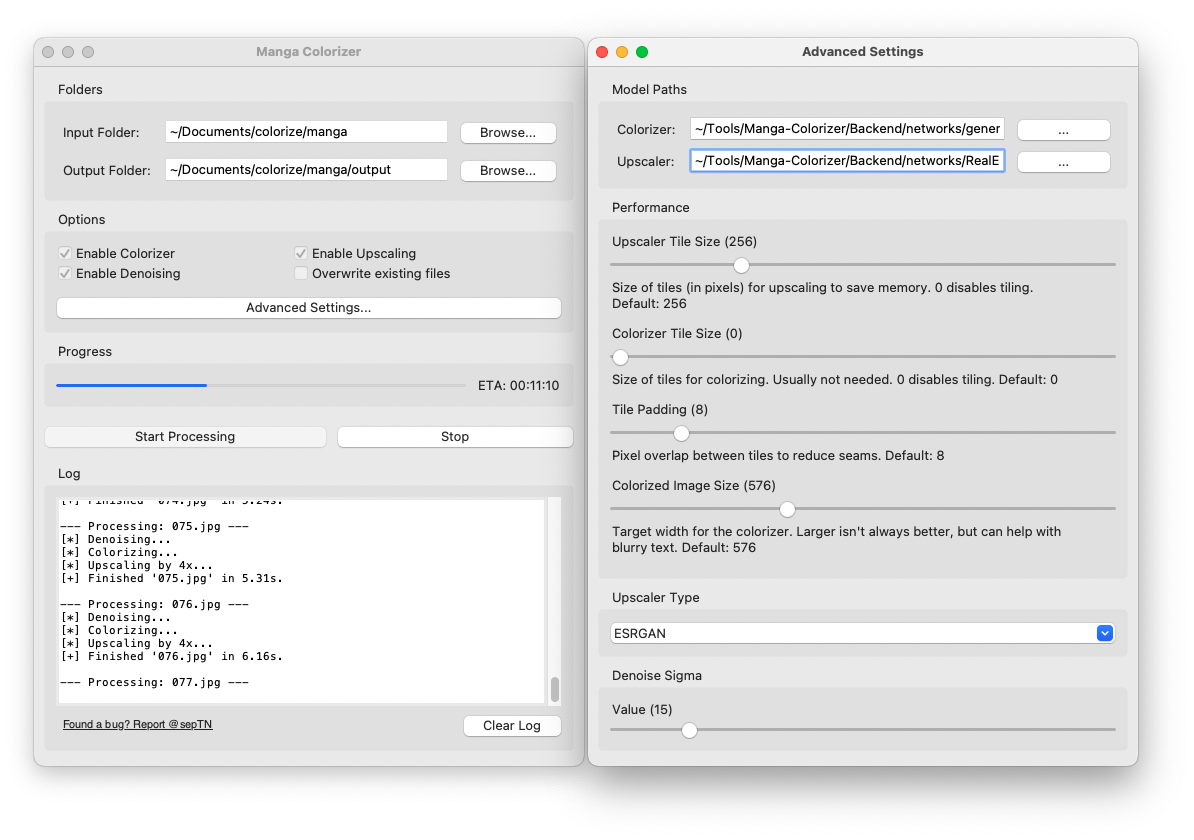Open the 'Found a bug? Report' link
Viewport: 1194px width, 840px height.
[x=138, y=724]
